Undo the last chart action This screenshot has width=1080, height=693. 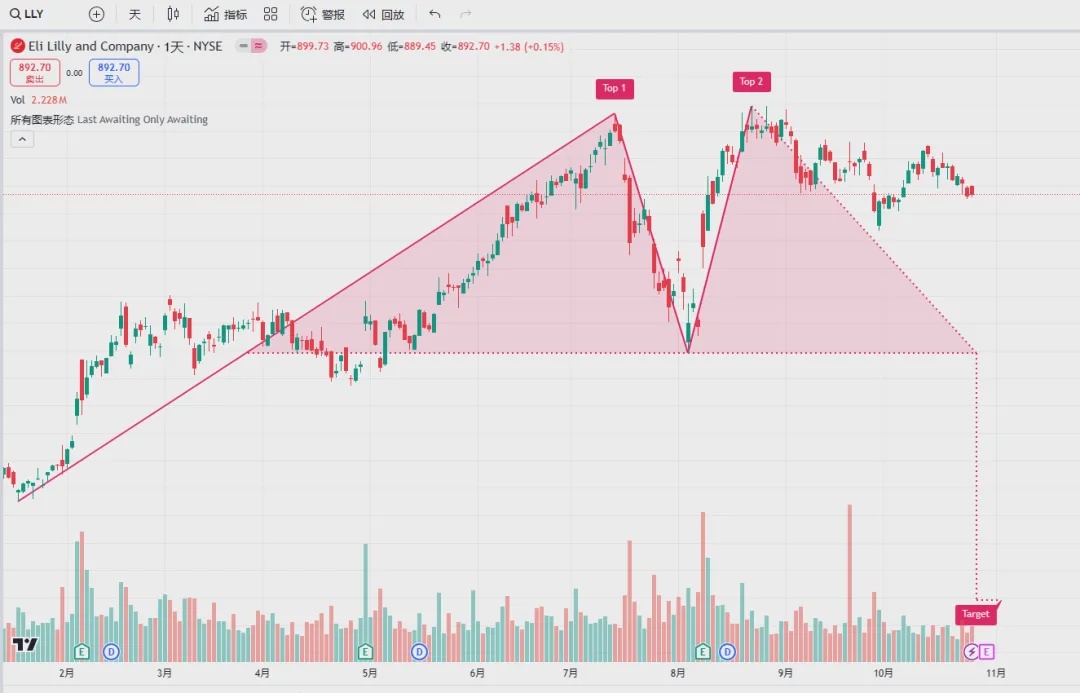[x=434, y=14]
